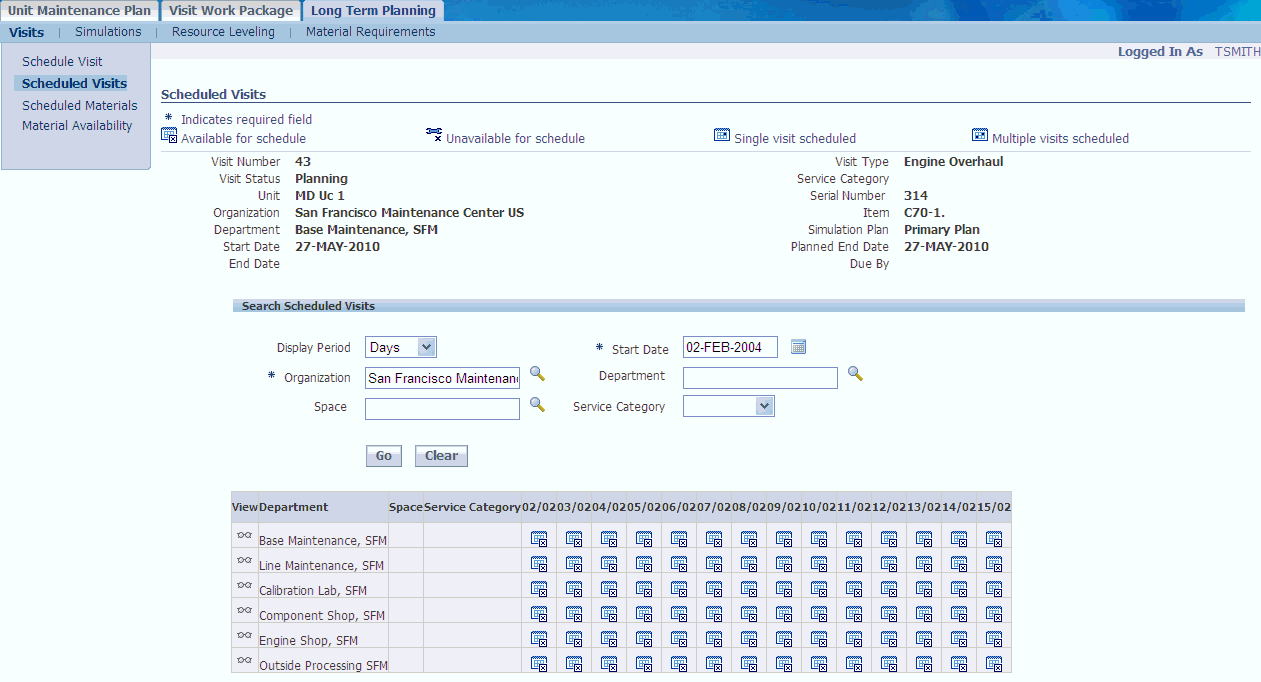Search Organization with magnifier icon
The width and height of the screenshot is (1261, 682).
537,373
